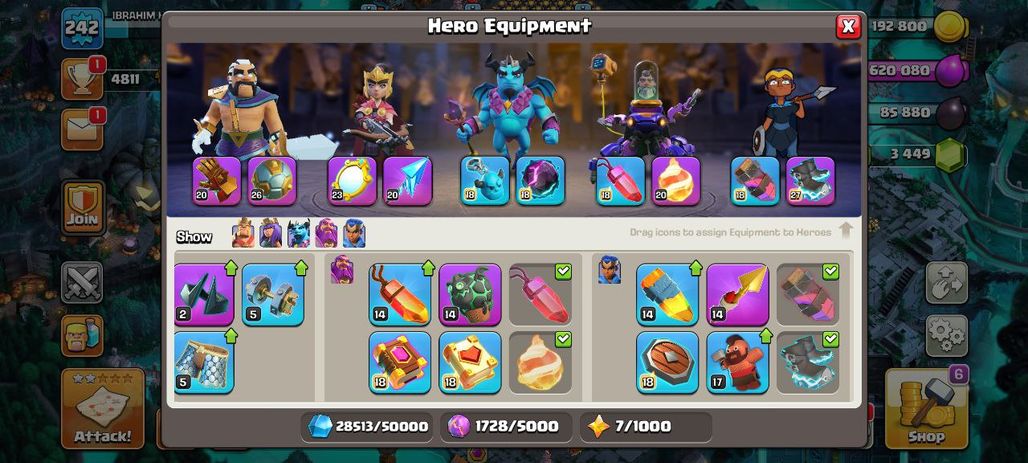1028x463 pixels.
Task: Open the settings gears icon
Action: tap(946, 336)
